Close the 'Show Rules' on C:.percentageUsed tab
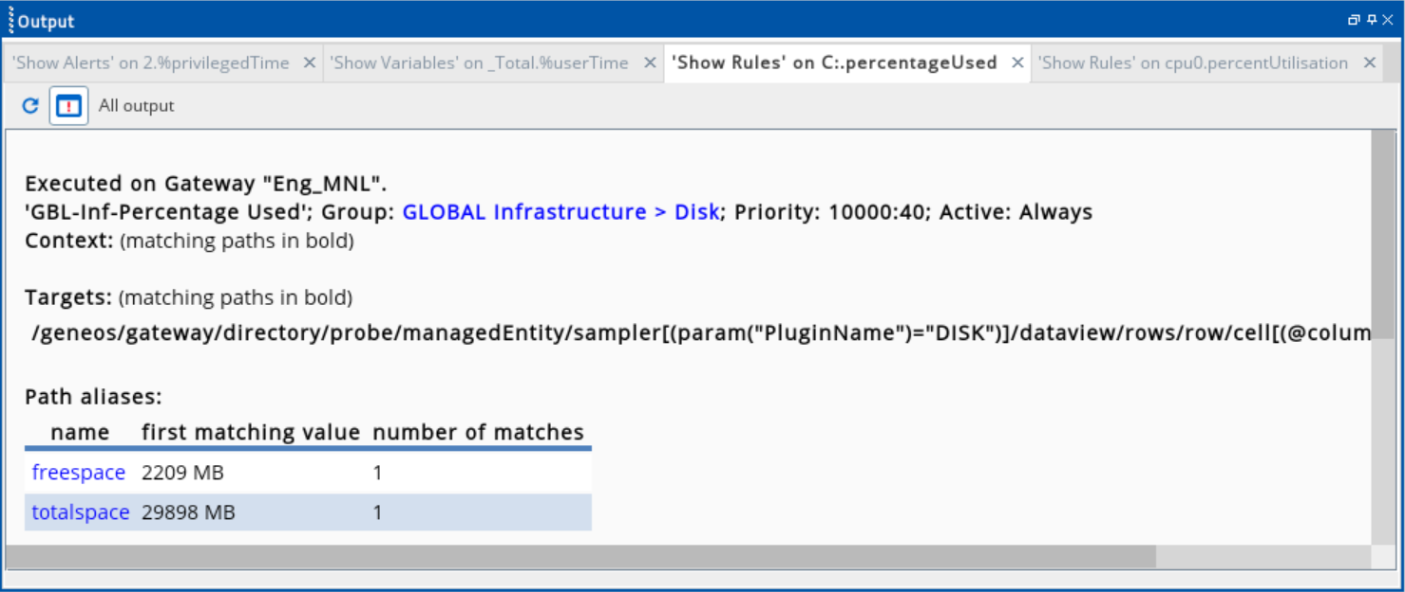Image resolution: width=1405 pixels, height=592 pixels. pos(1017,62)
